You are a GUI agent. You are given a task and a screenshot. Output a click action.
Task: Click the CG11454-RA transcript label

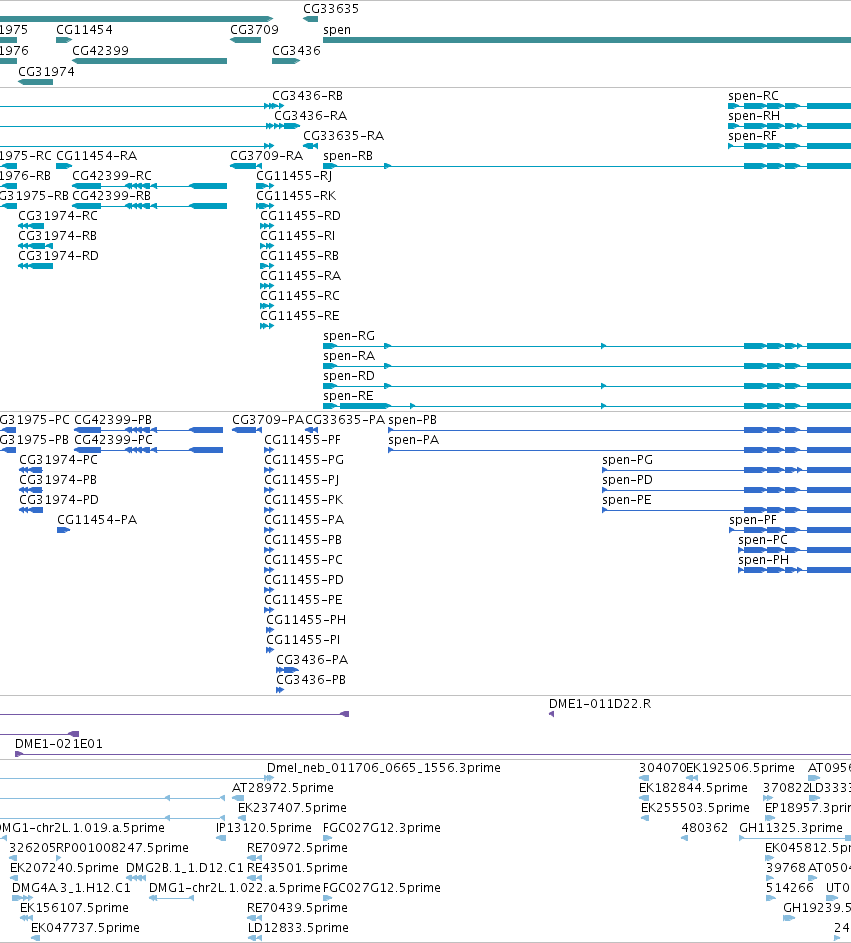click(x=97, y=156)
